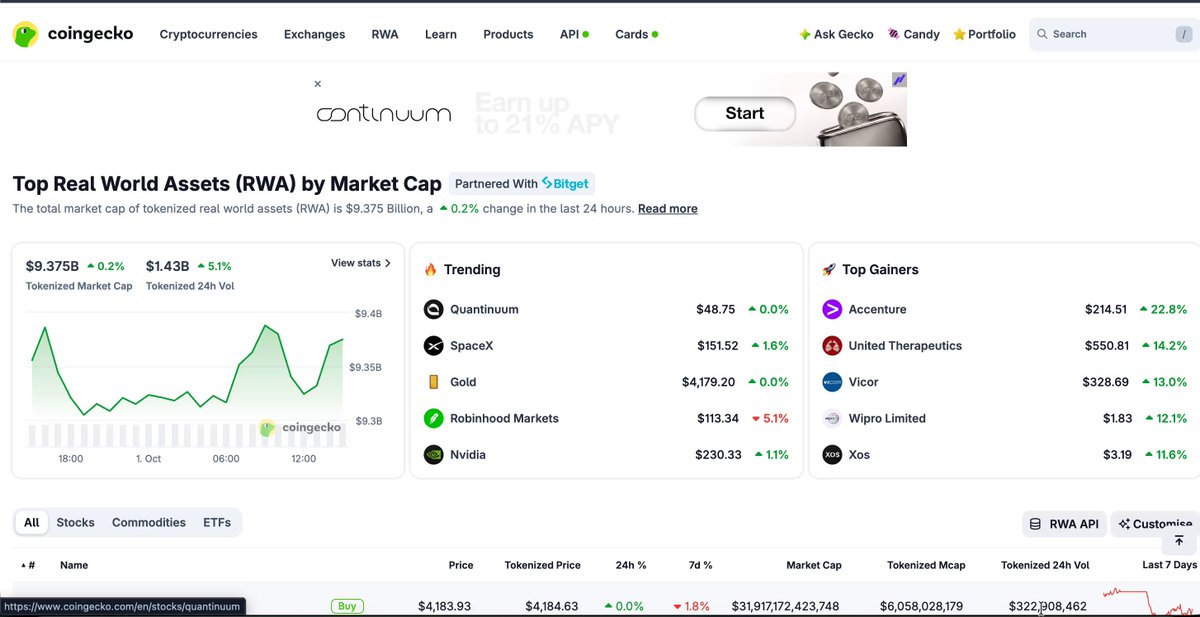Select the ETFs tab
The height and width of the screenshot is (617, 1200).
[217, 522]
